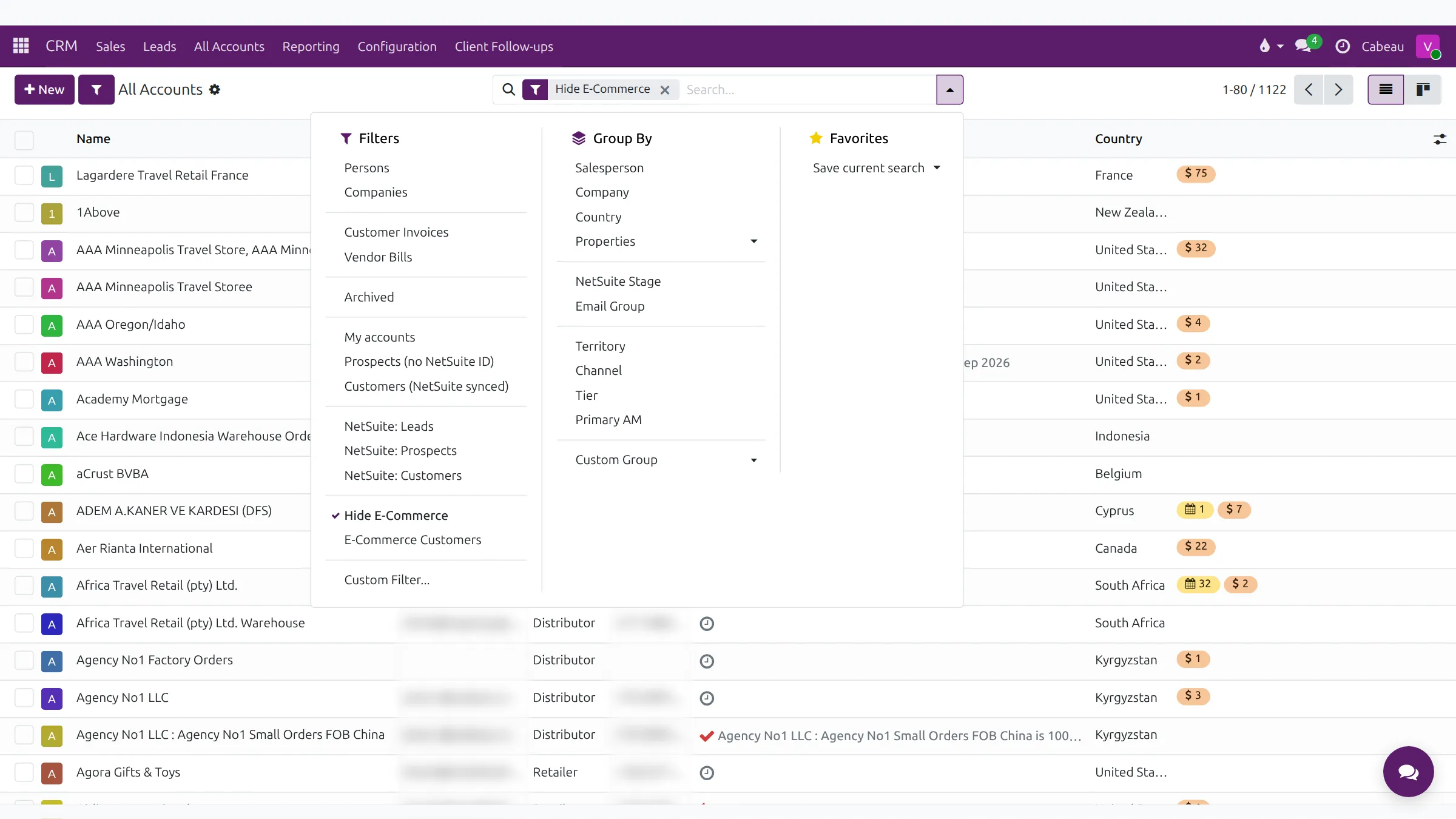1456x819 pixels.
Task: Click the $ 75 badge for Lagardere
Action: 1195,174
